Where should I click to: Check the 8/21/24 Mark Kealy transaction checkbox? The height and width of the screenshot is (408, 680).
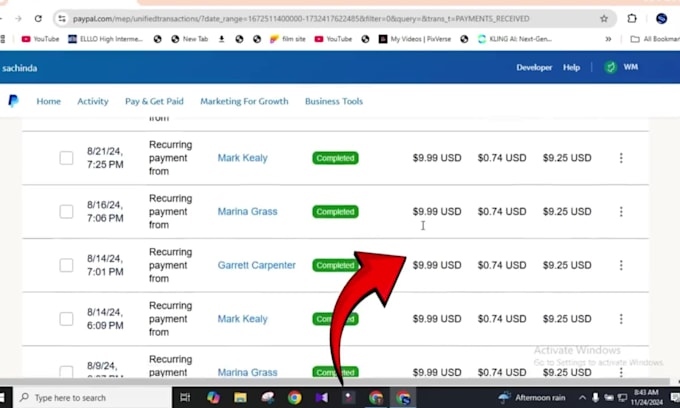point(66,158)
